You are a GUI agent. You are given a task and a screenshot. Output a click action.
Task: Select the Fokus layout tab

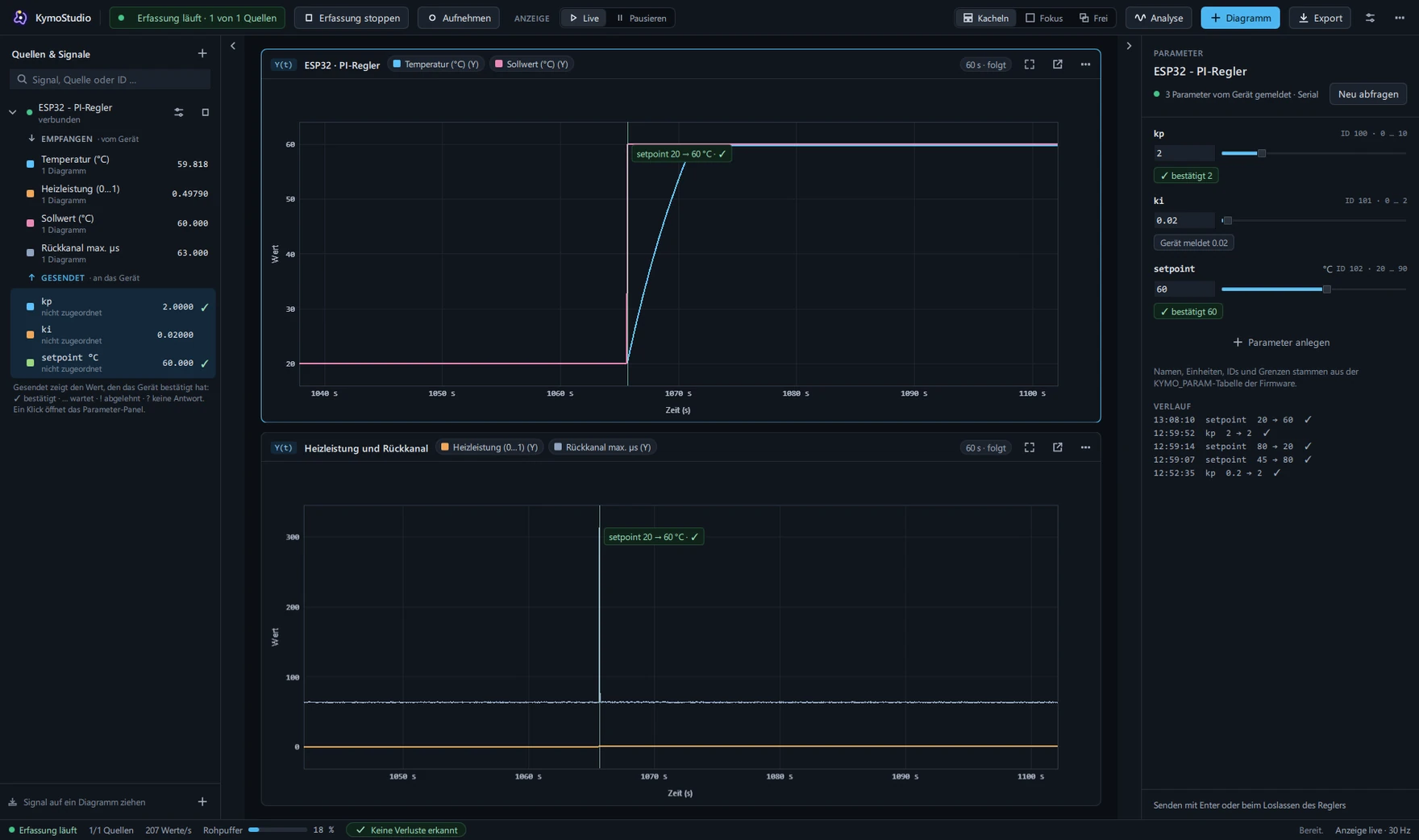[x=1043, y=18]
